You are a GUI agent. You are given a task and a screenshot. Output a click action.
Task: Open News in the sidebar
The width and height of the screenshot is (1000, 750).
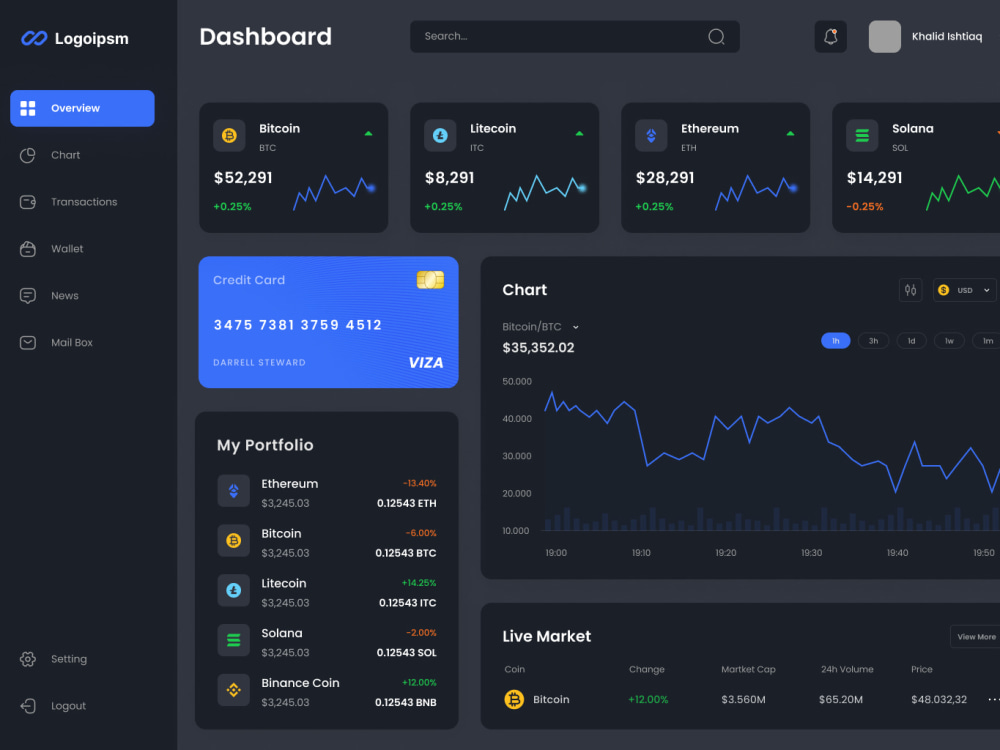point(64,296)
